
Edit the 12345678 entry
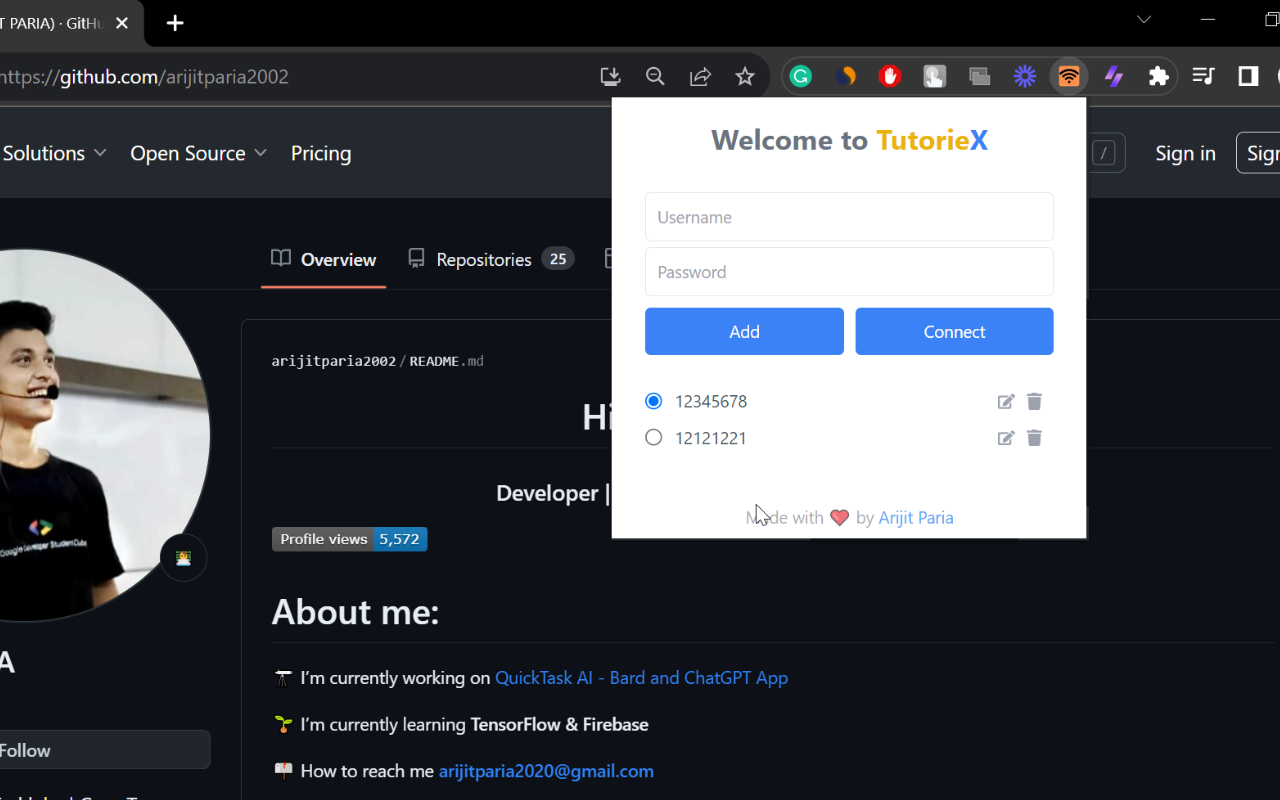point(1006,401)
